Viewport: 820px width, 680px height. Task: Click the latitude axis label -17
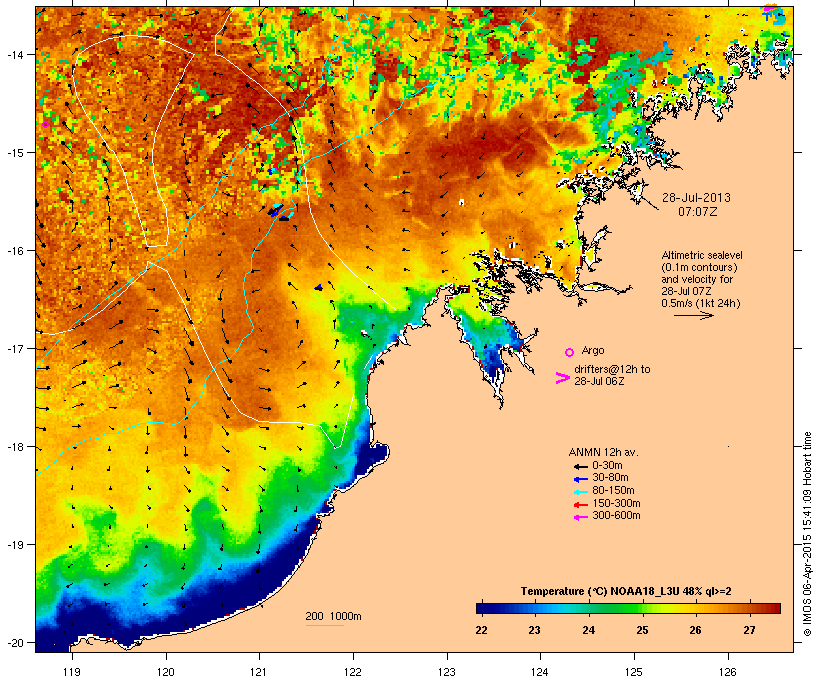(x=14, y=349)
